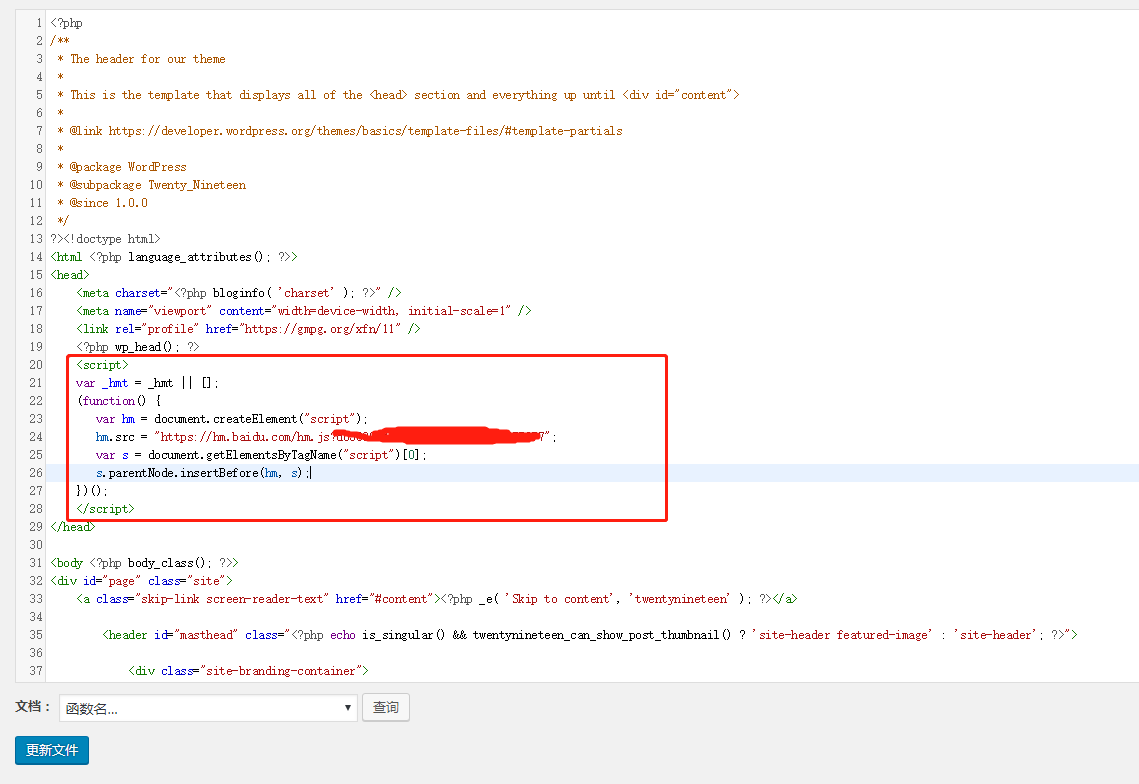Click the meta viewport line
The height and width of the screenshot is (784, 1139).
pyautogui.click(x=304, y=311)
